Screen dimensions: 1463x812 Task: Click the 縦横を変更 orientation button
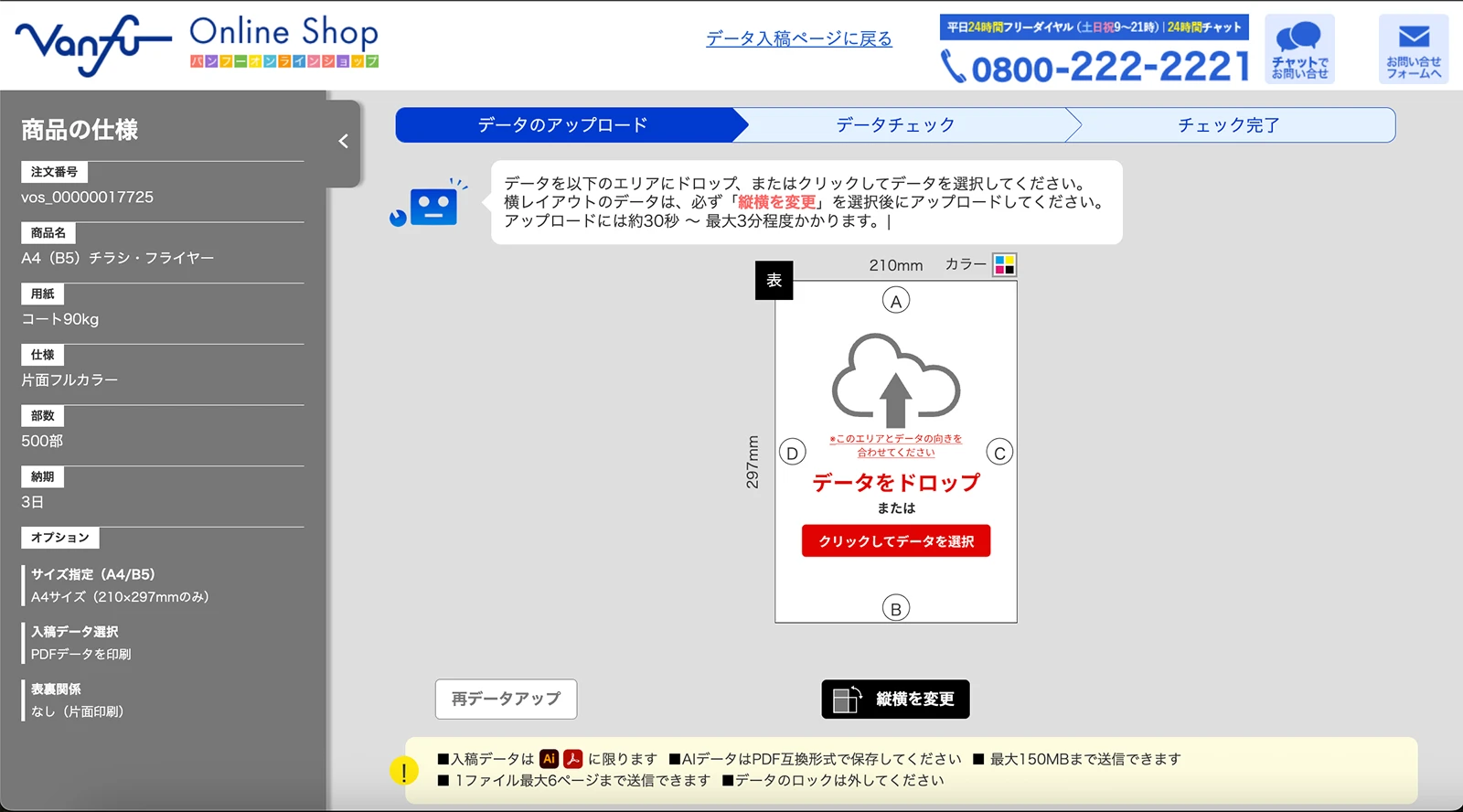[x=895, y=699]
